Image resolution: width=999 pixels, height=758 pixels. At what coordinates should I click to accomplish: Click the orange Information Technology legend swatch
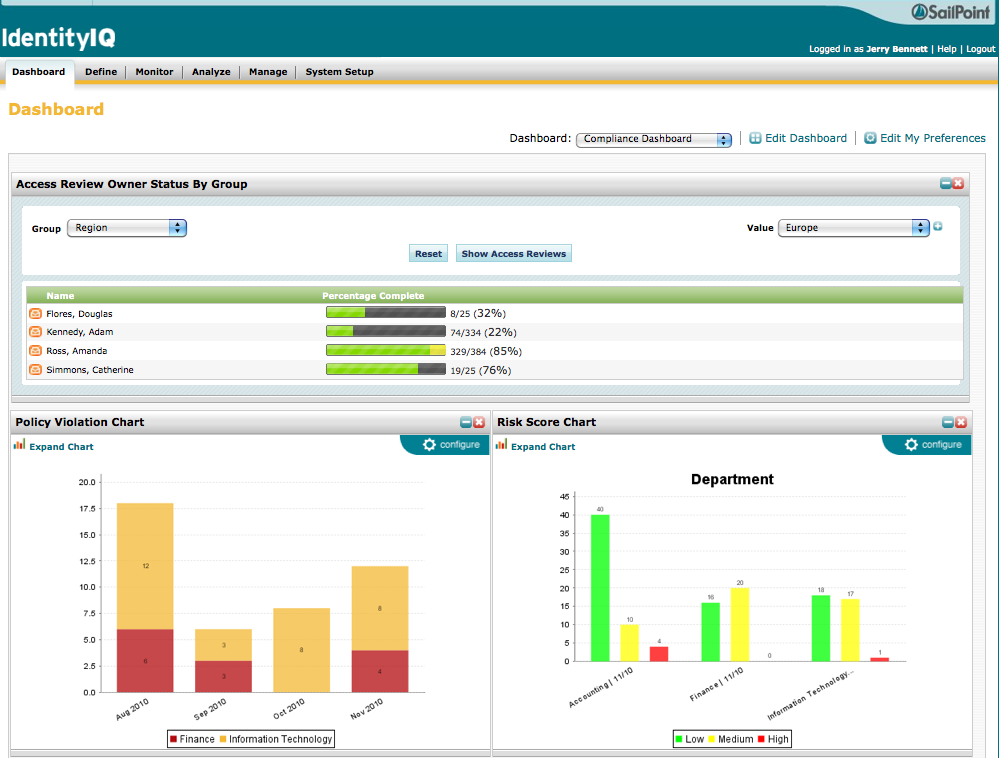pyautogui.click(x=223, y=739)
